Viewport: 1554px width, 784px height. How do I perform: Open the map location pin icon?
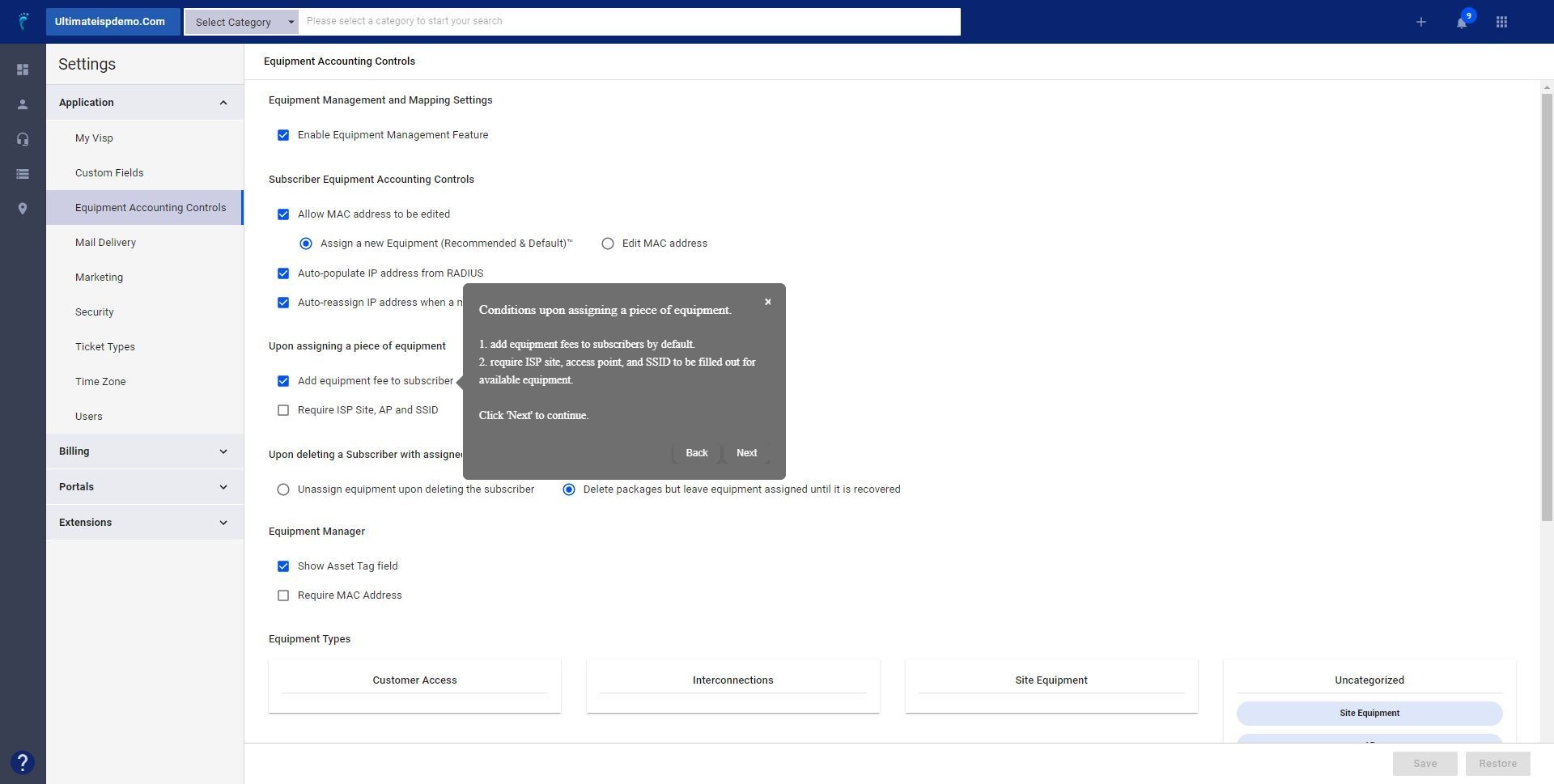point(23,209)
